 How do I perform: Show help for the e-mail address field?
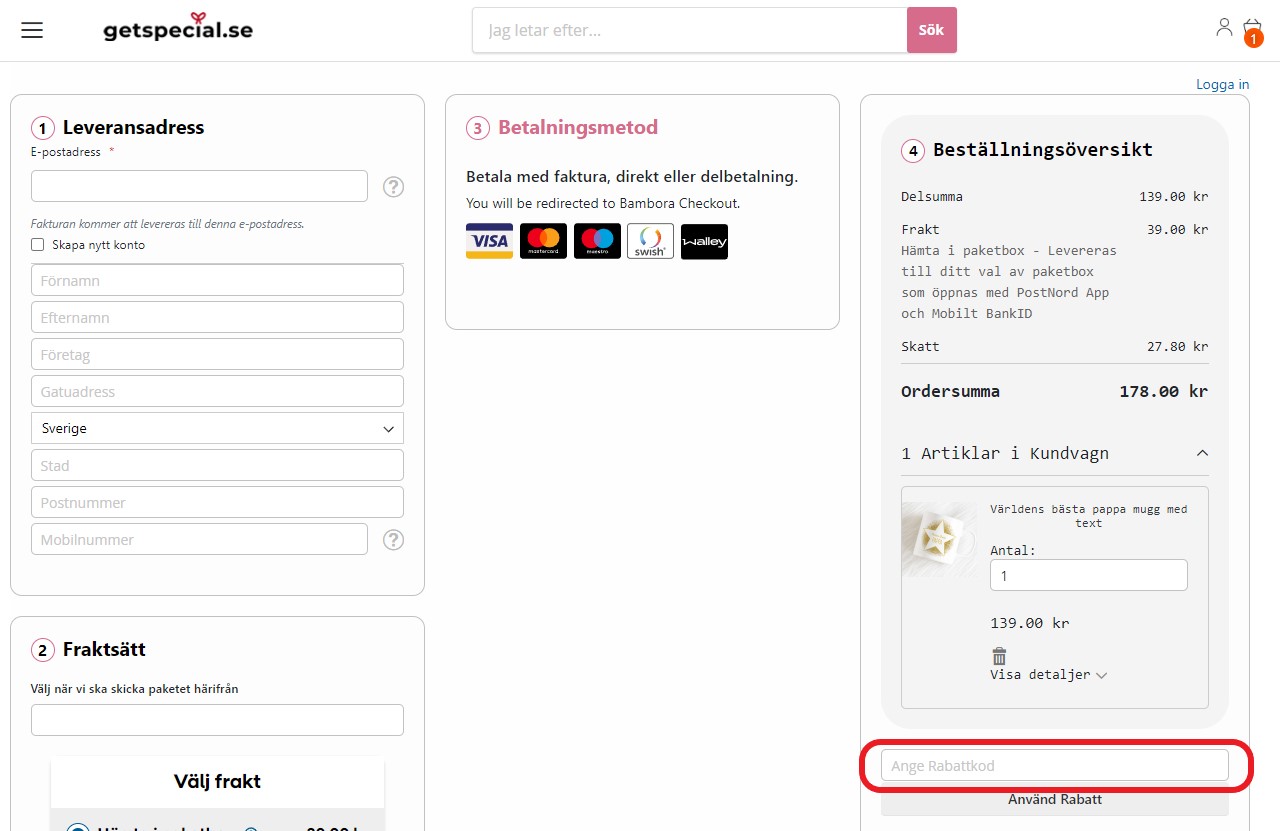pos(394,187)
